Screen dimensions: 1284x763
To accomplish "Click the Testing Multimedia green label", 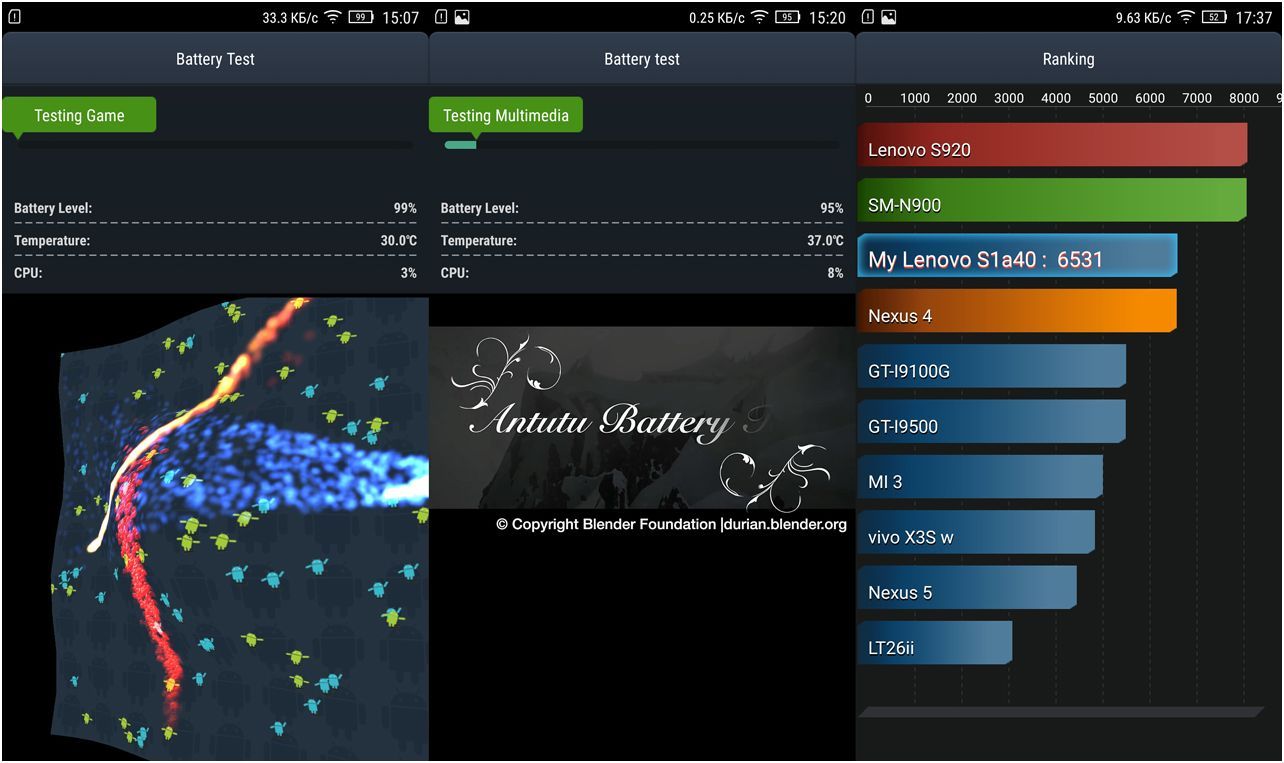I will (x=505, y=115).
